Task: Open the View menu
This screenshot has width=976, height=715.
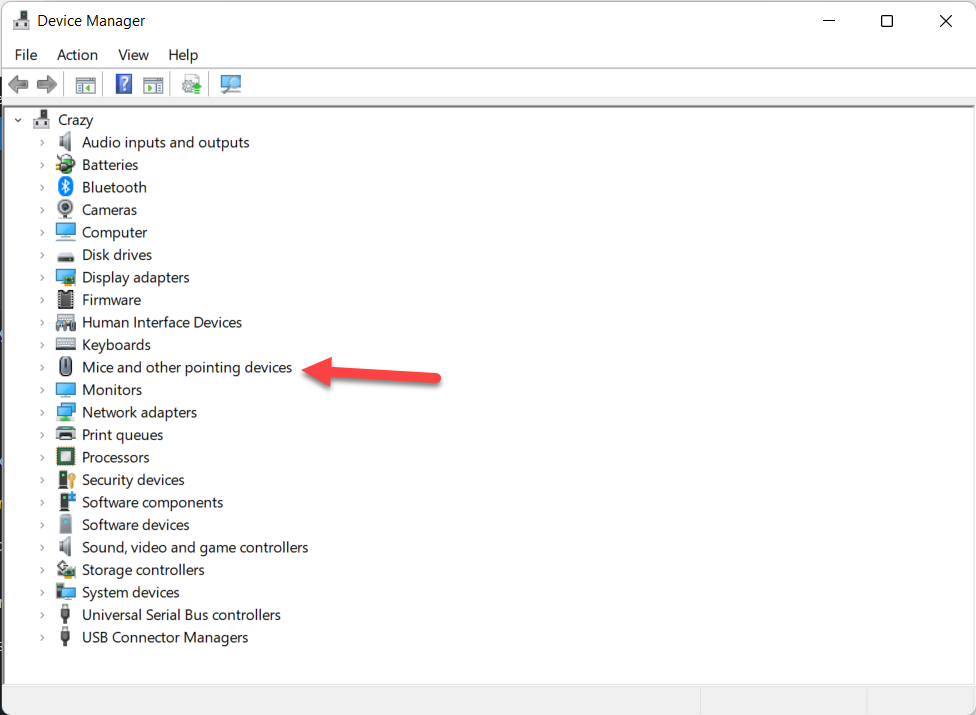Action: (133, 55)
